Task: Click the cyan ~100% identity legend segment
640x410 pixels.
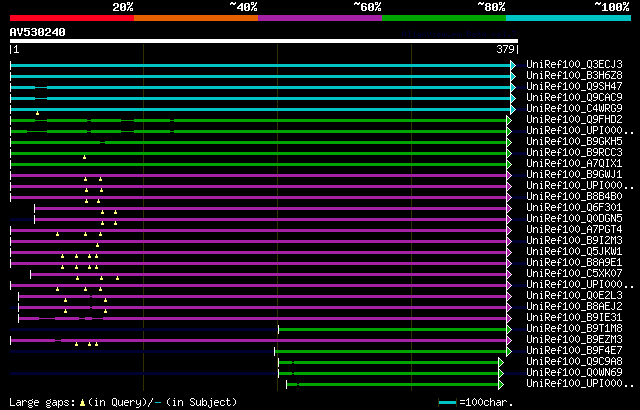Action: (x=569, y=18)
